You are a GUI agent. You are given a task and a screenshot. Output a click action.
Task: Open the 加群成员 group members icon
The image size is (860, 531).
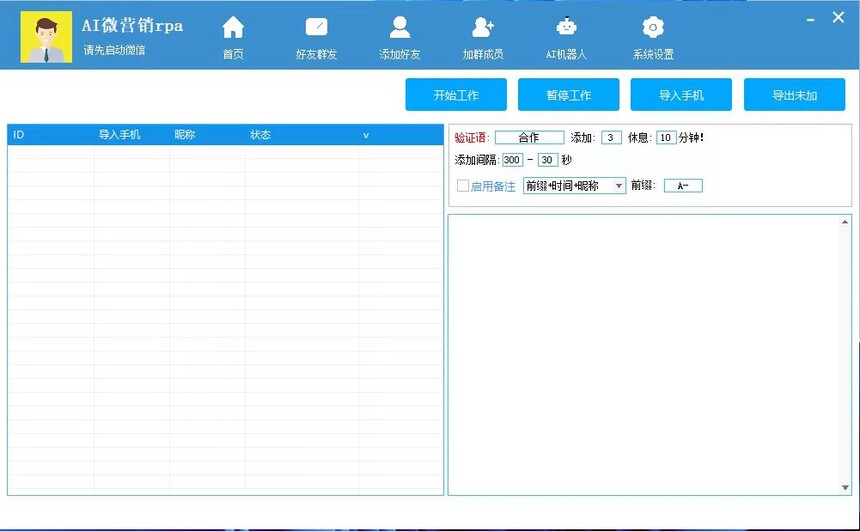click(x=483, y=28)
